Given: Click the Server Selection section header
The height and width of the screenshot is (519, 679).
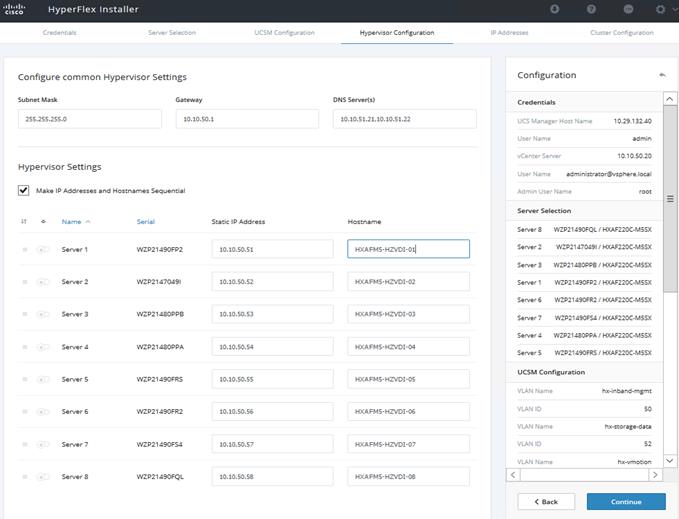Looking at the screenshot, I should 584,211.
